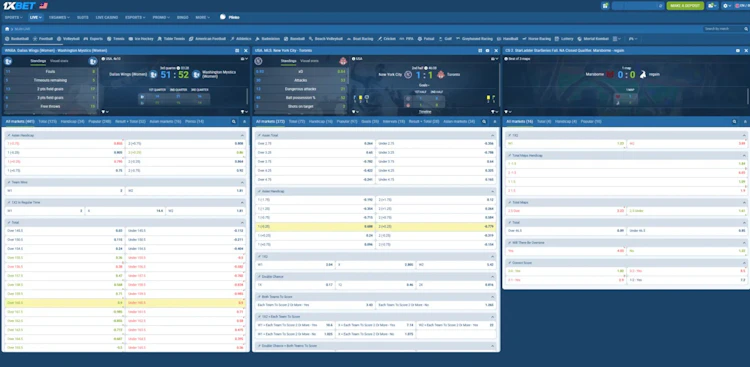The width and height of the screenshot is (750, 367).
Task: Switch to Goals (35) tab in New York panel
Action: (370, 122)
